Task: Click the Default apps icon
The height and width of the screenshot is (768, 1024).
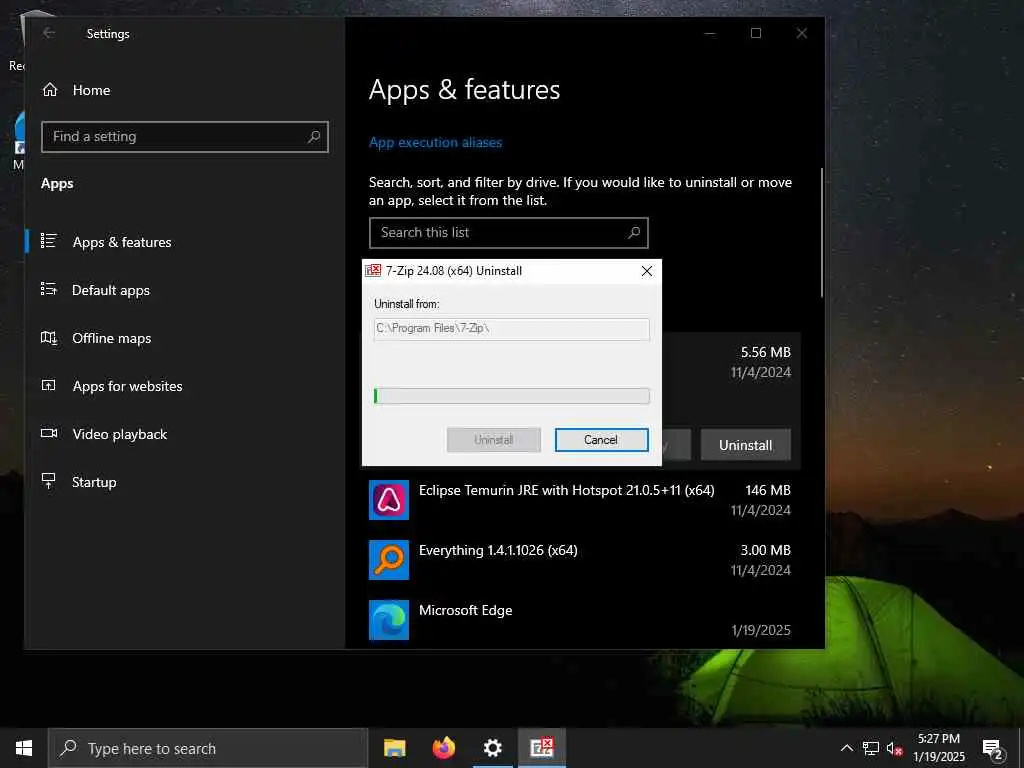Action: click(x=49, y=289)
